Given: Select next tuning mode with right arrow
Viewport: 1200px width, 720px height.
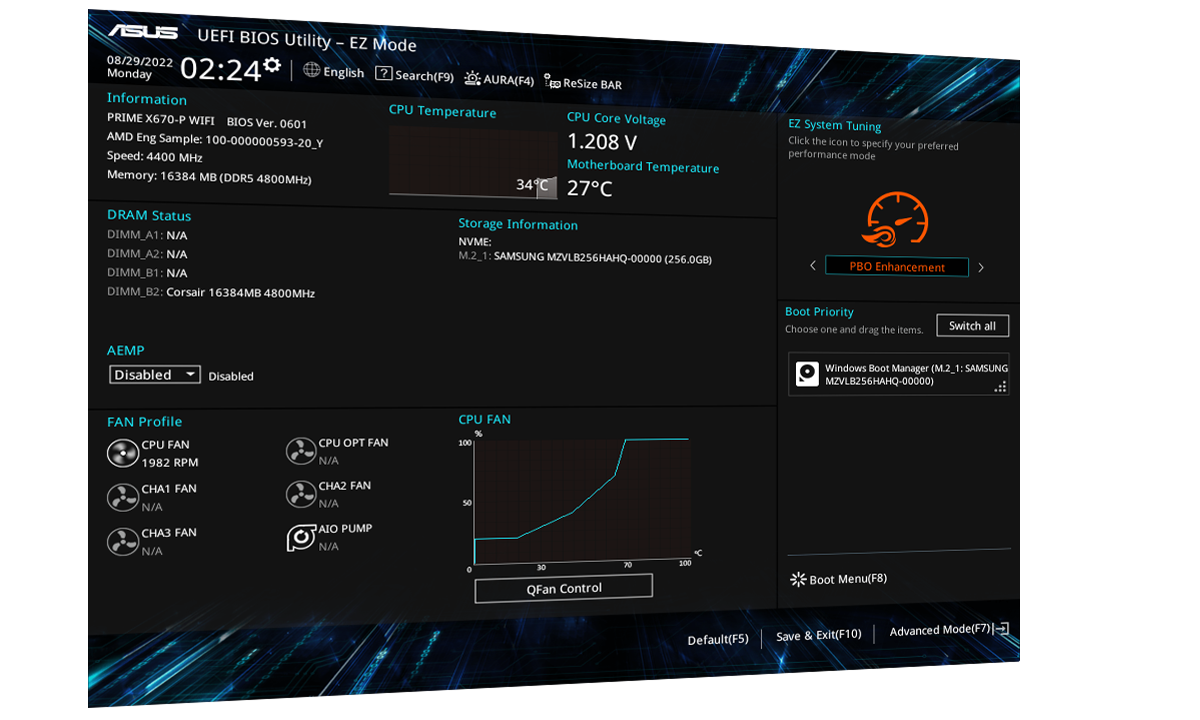Looking at the screenshot, I should click(x=981, y=267).
